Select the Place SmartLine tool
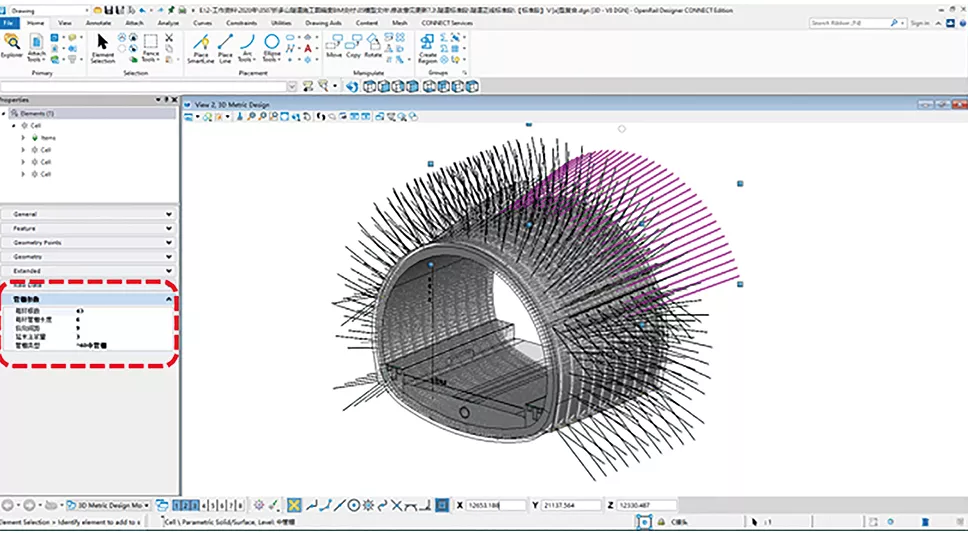968x533 pixels. pyautogui.click(x=200, y=49)
